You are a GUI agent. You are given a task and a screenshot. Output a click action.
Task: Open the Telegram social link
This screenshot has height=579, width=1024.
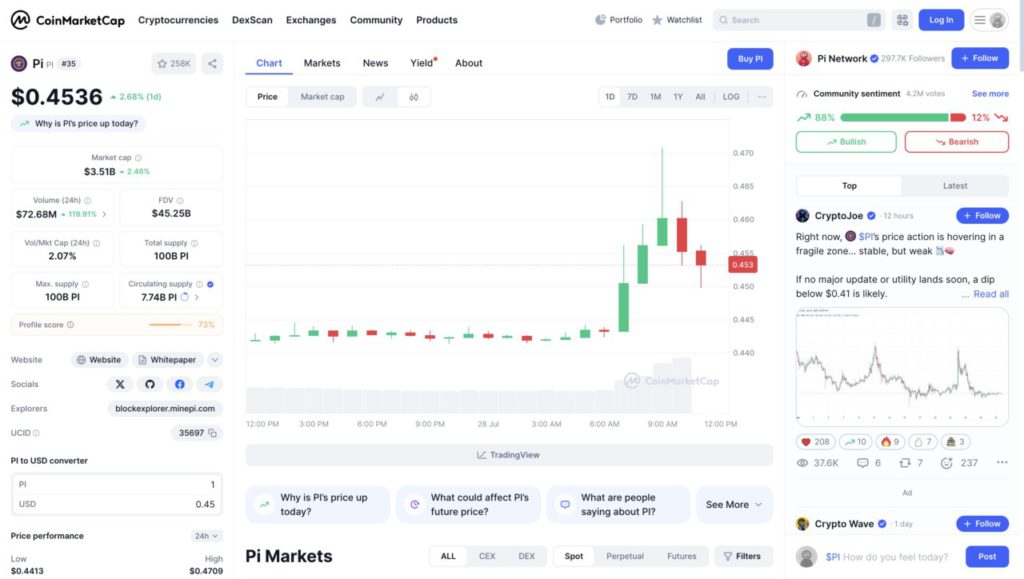point(209,384)
